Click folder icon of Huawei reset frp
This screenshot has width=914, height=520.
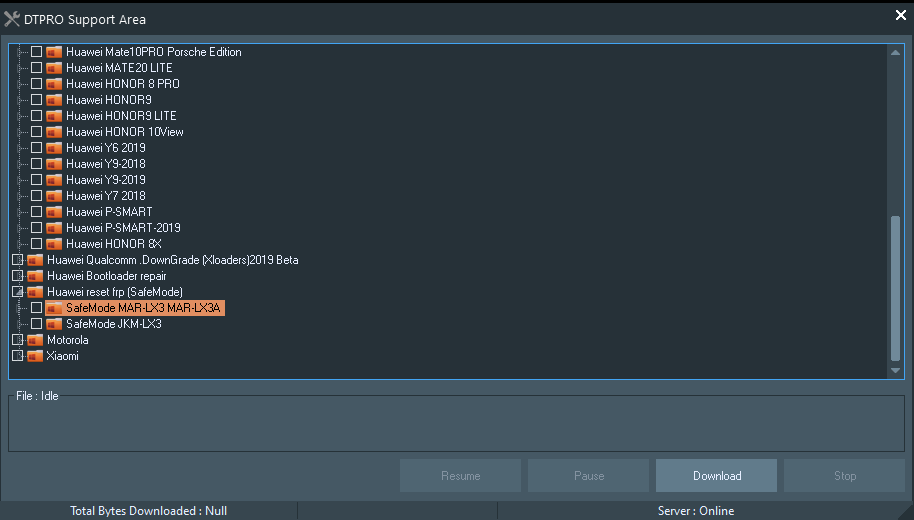pos(36,291)
